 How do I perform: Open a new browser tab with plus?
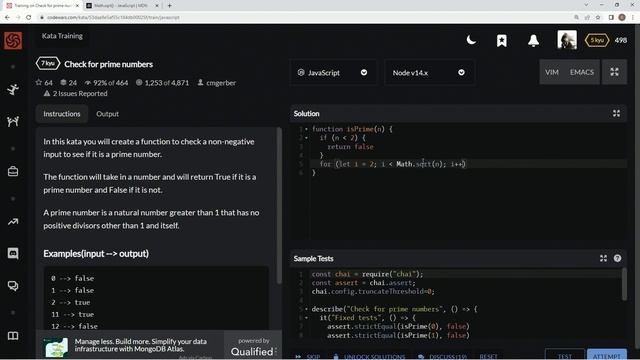(169, 6)
